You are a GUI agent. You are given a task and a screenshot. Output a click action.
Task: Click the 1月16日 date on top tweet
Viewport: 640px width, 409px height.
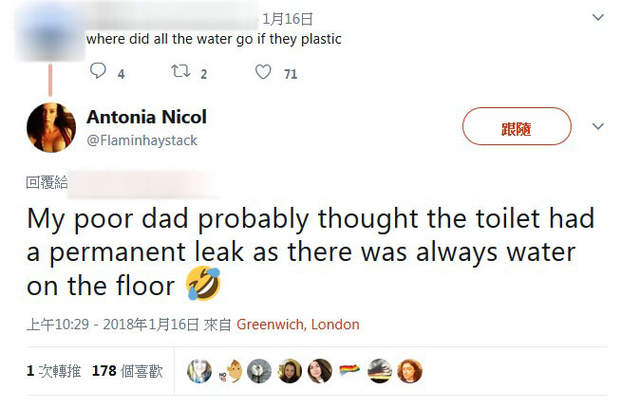coord(288,18)
